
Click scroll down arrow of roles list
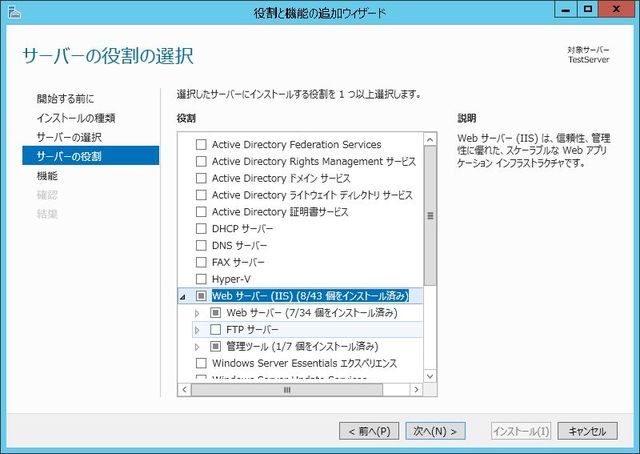[430, 376]
